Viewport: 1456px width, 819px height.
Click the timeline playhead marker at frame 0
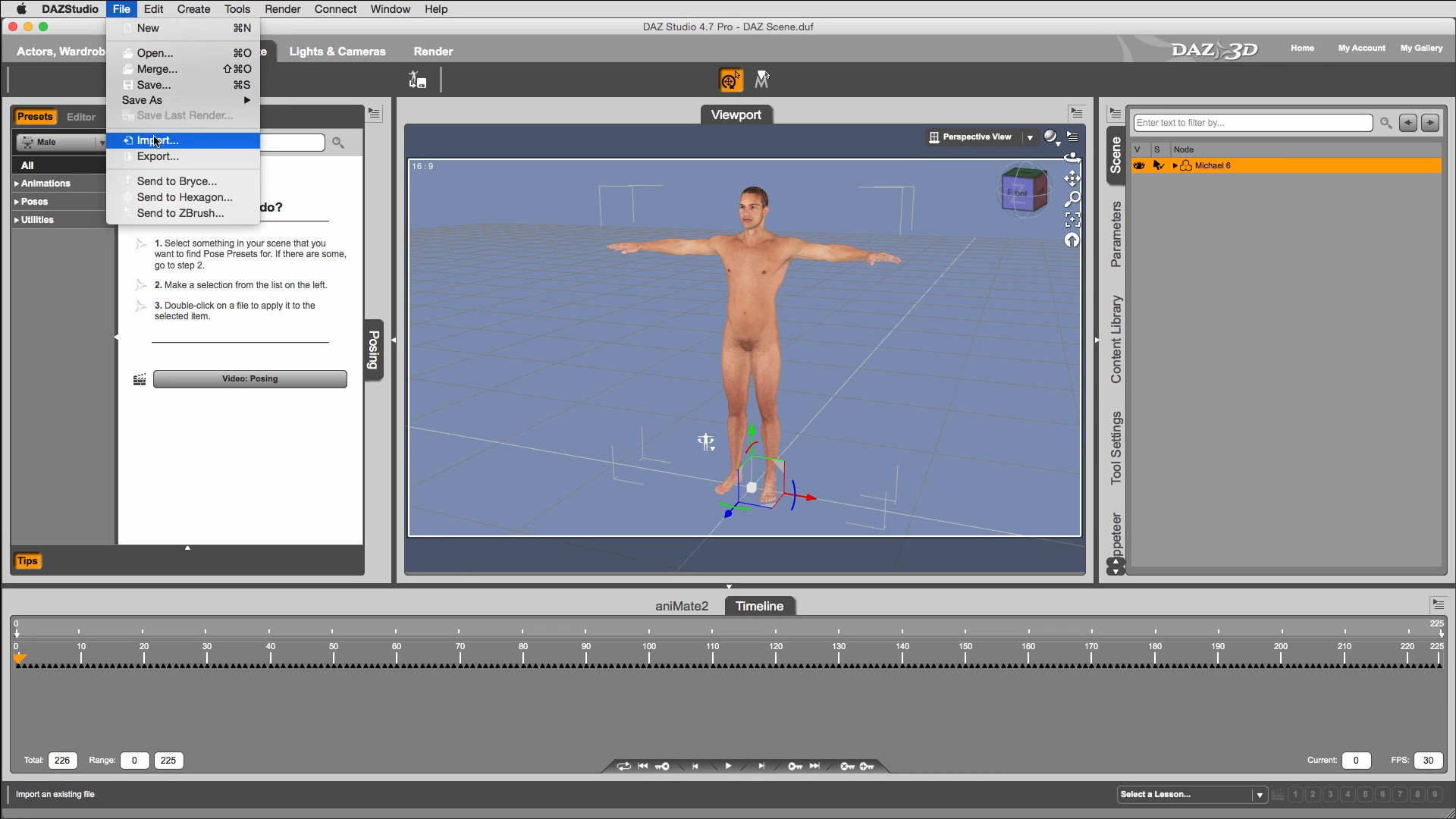tap(20, 658)
